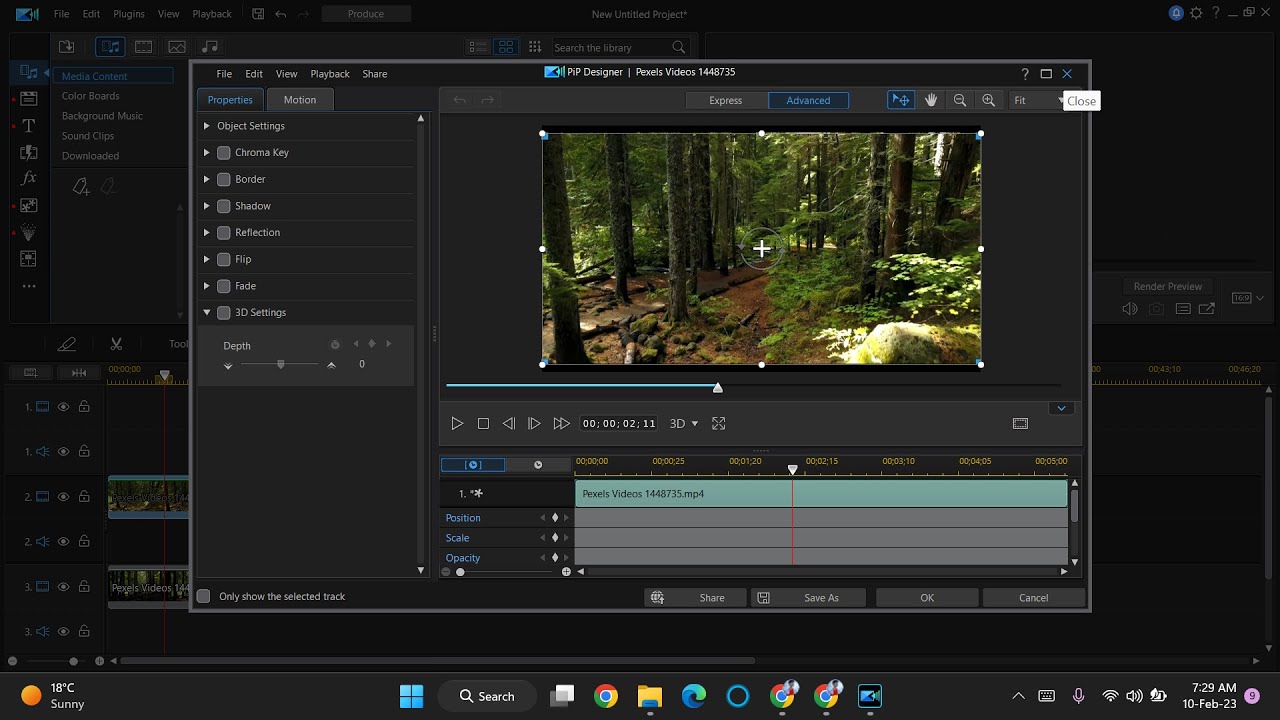Expand the Shadow section arrow

click(x=207, y=206)
